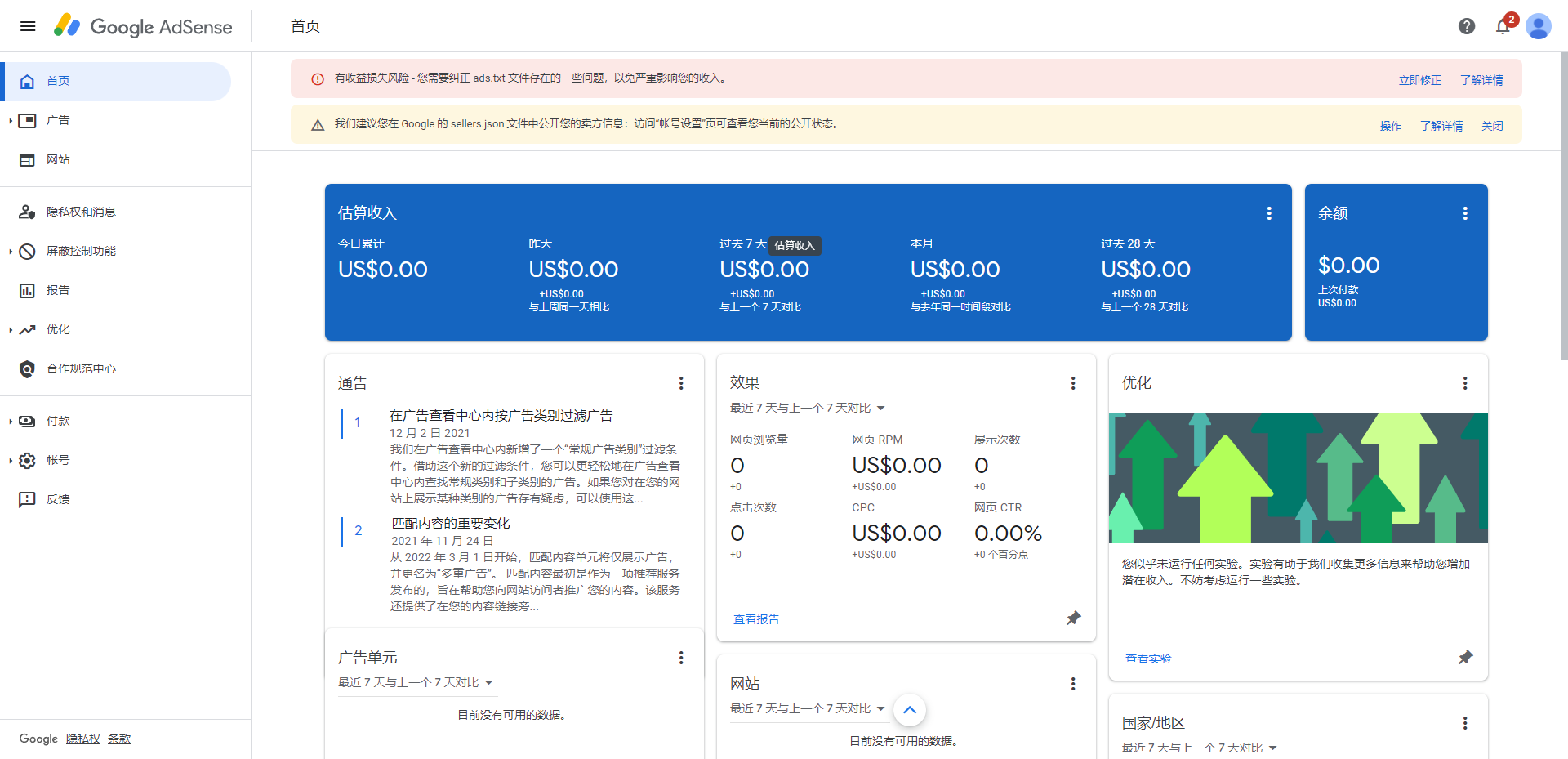Viewport: 1568px width, 759px height.
Task: Click the 合作规范中心 shield icon
Action: coord(27,368)
